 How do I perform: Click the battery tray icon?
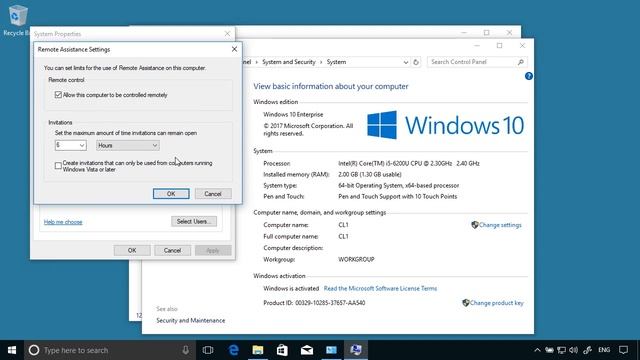[x=549, y=350]
